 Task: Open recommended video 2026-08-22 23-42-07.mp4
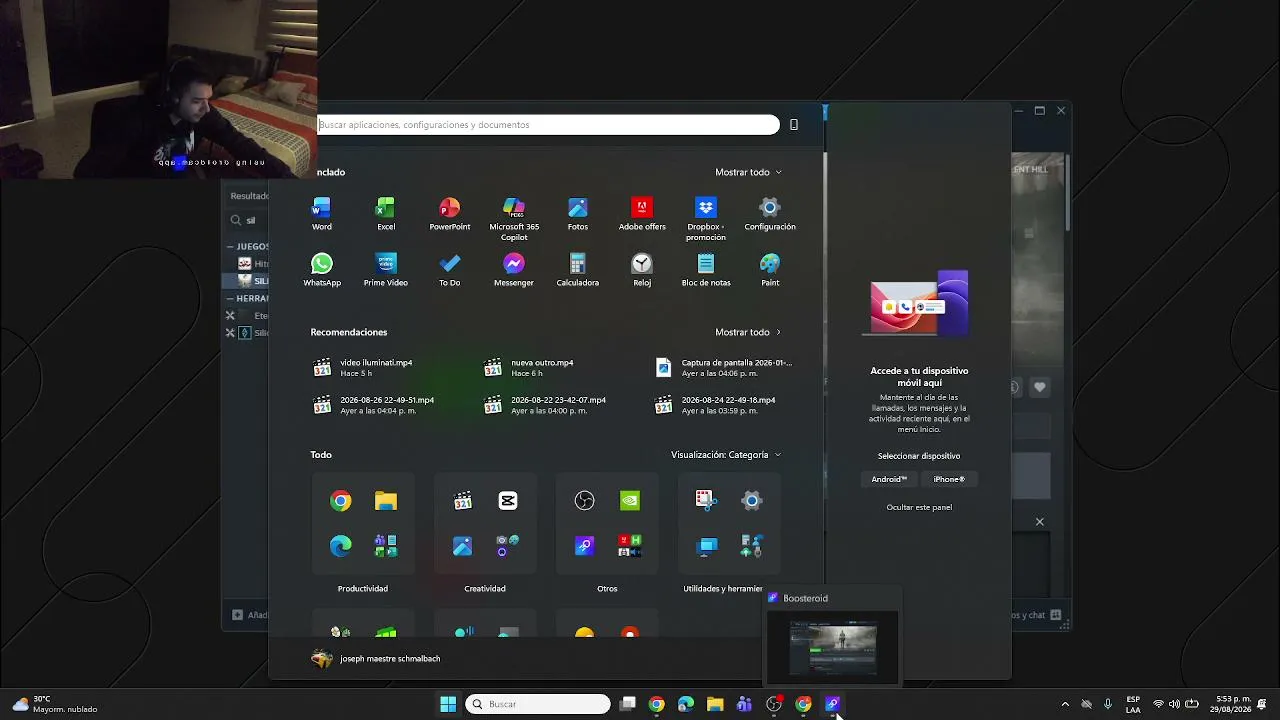click(x=545, y=405)
